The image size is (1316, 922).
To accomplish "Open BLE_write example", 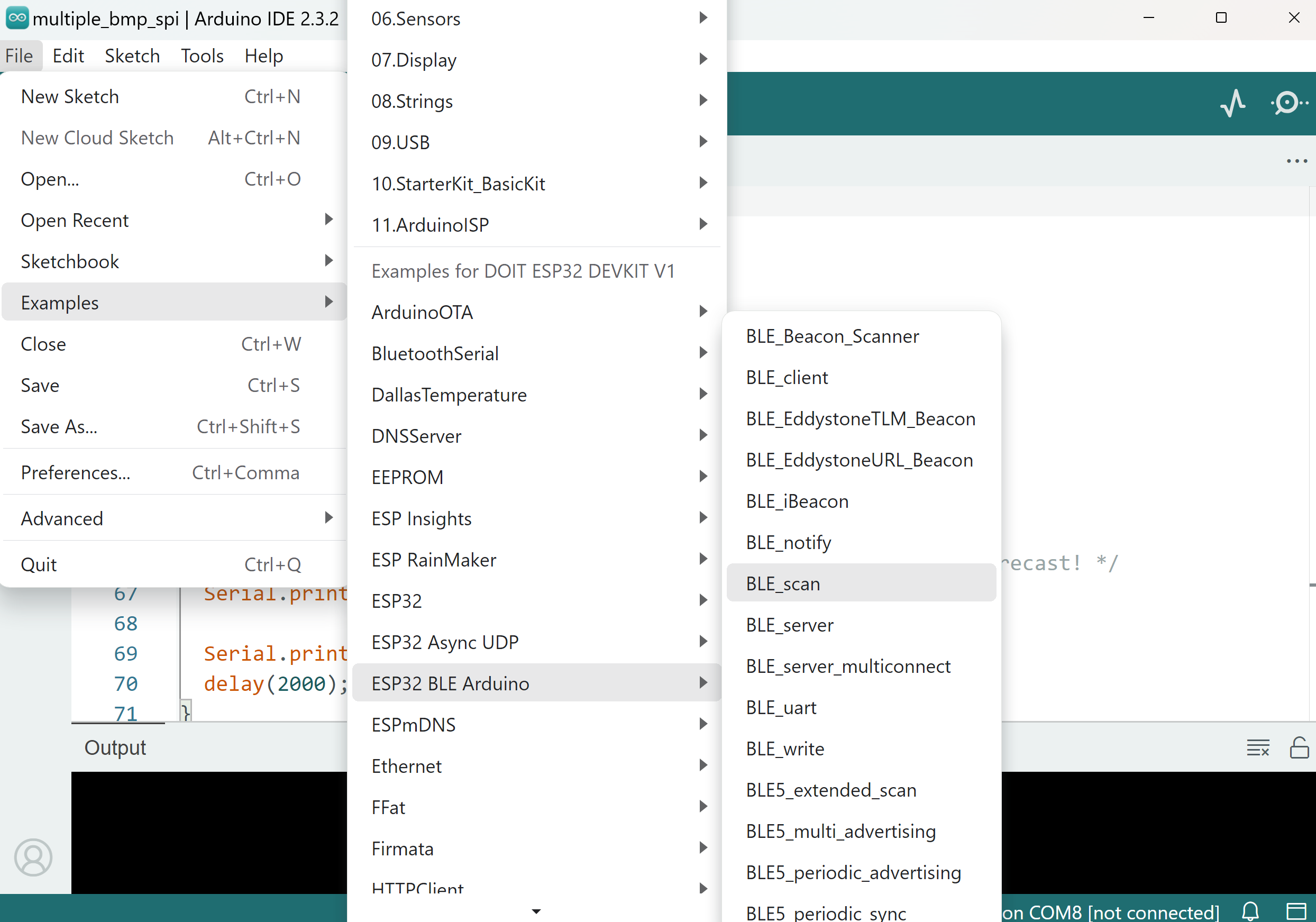I will point(862,749).
